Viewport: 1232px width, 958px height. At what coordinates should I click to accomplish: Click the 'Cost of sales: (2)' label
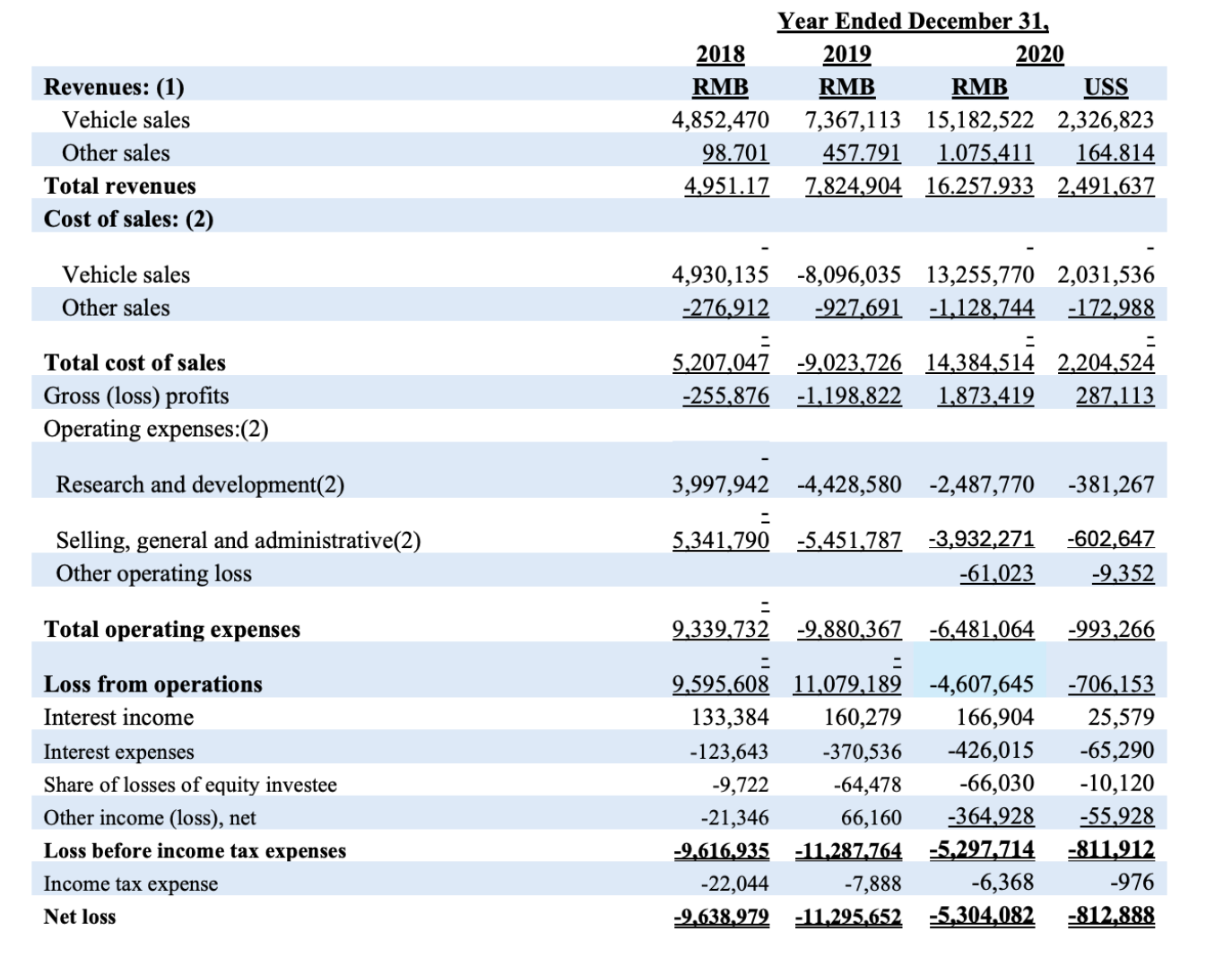pos(128,219)
